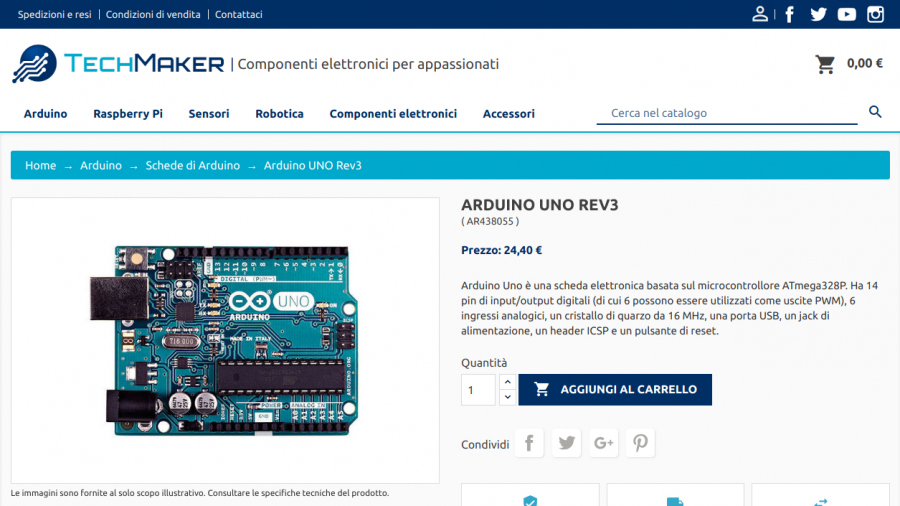
Task: Click the TechMaker logo
Action: pyautogui.click(x=118, y=64)
